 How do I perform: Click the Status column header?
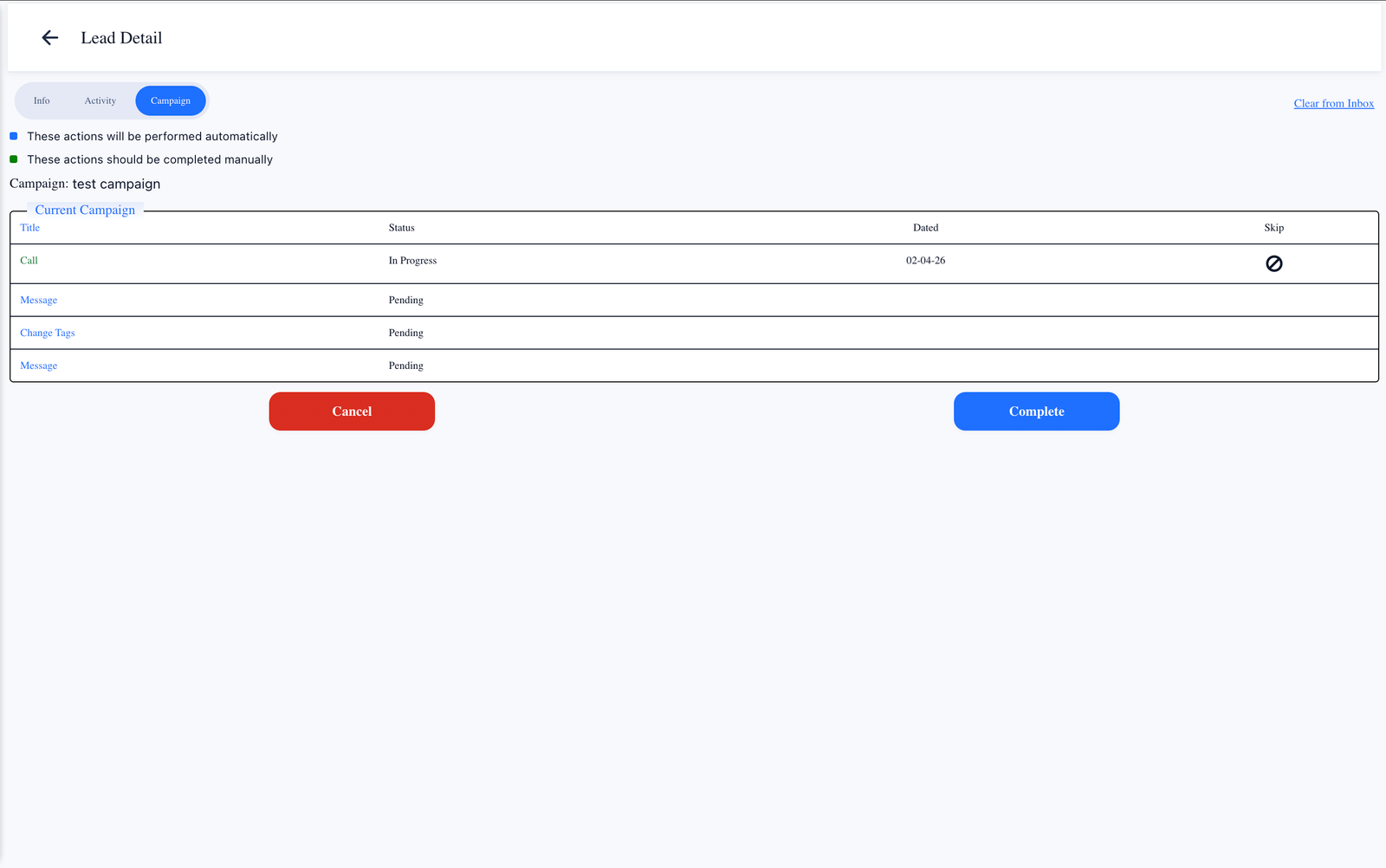[401, 228]
